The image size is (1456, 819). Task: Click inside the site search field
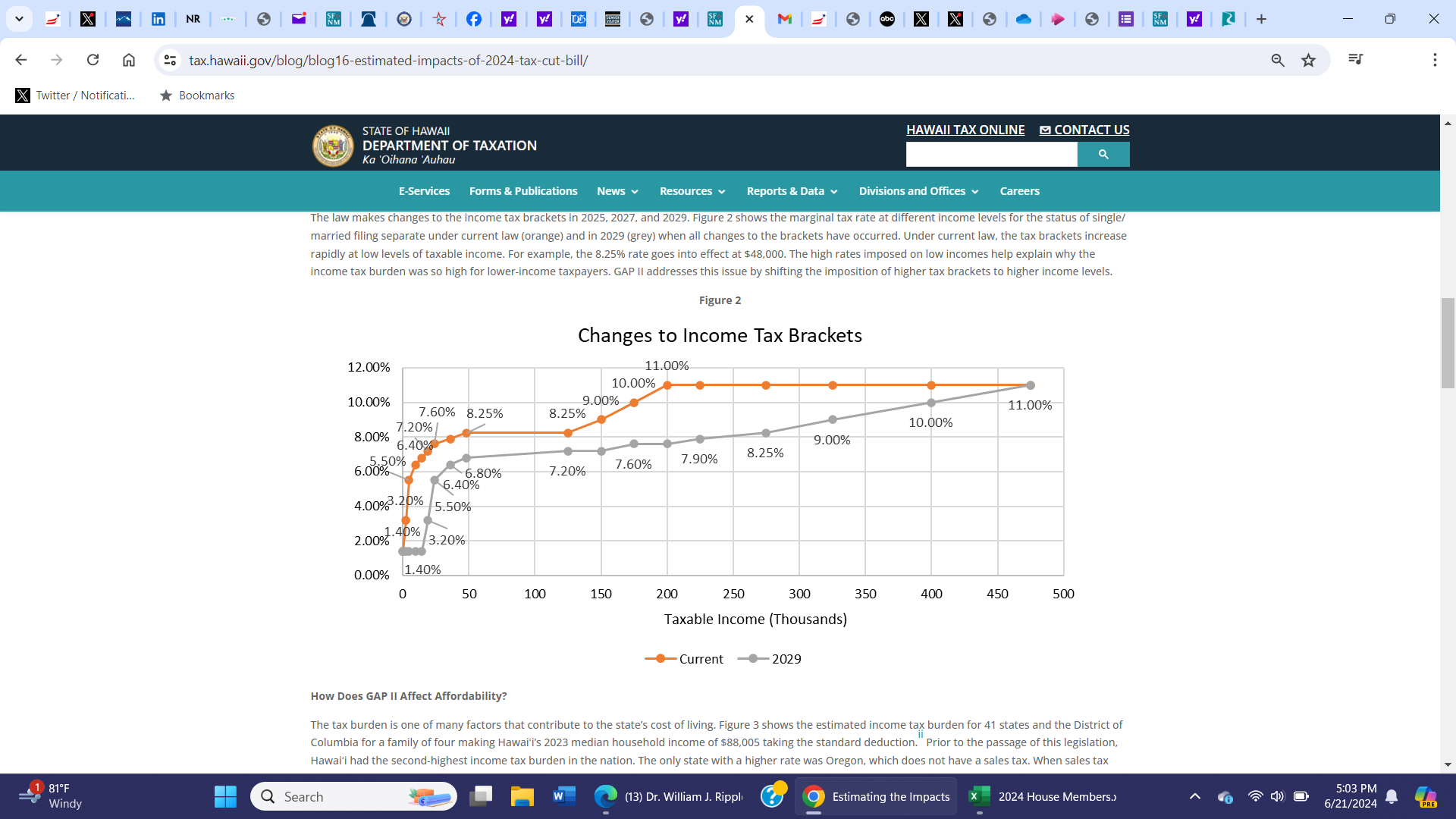(990, 155)
